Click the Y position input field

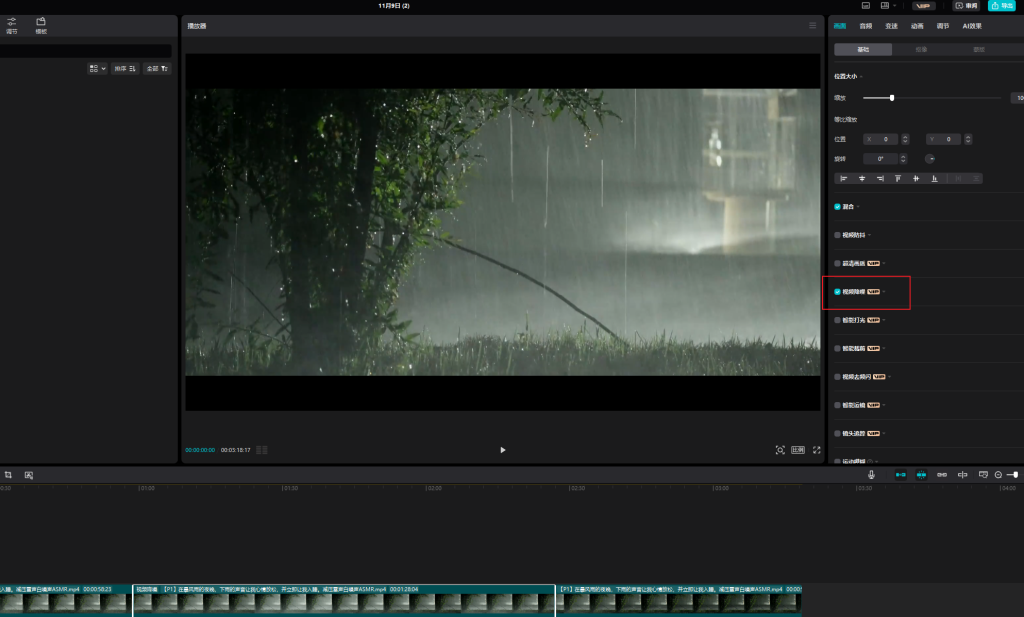point(943,139)
